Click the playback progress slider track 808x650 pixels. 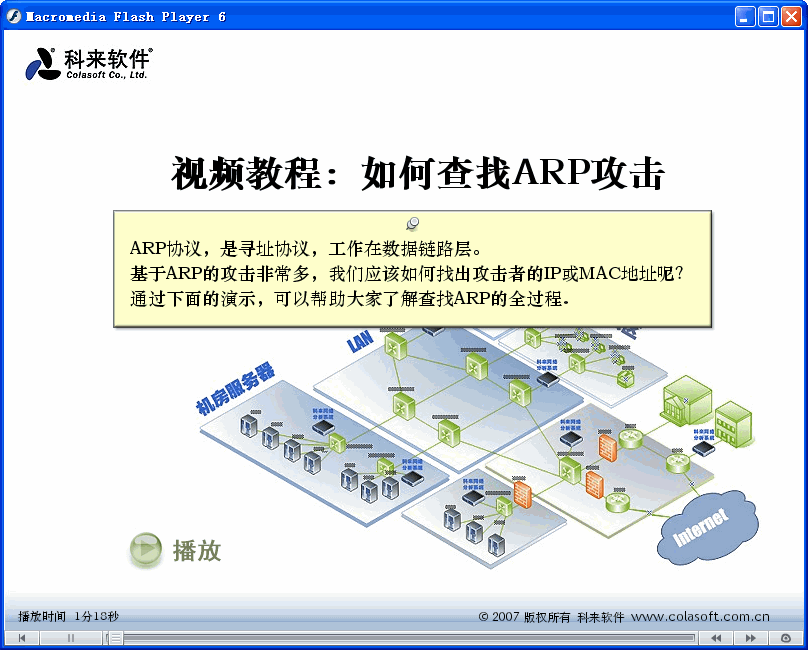[x=400, y=638]
